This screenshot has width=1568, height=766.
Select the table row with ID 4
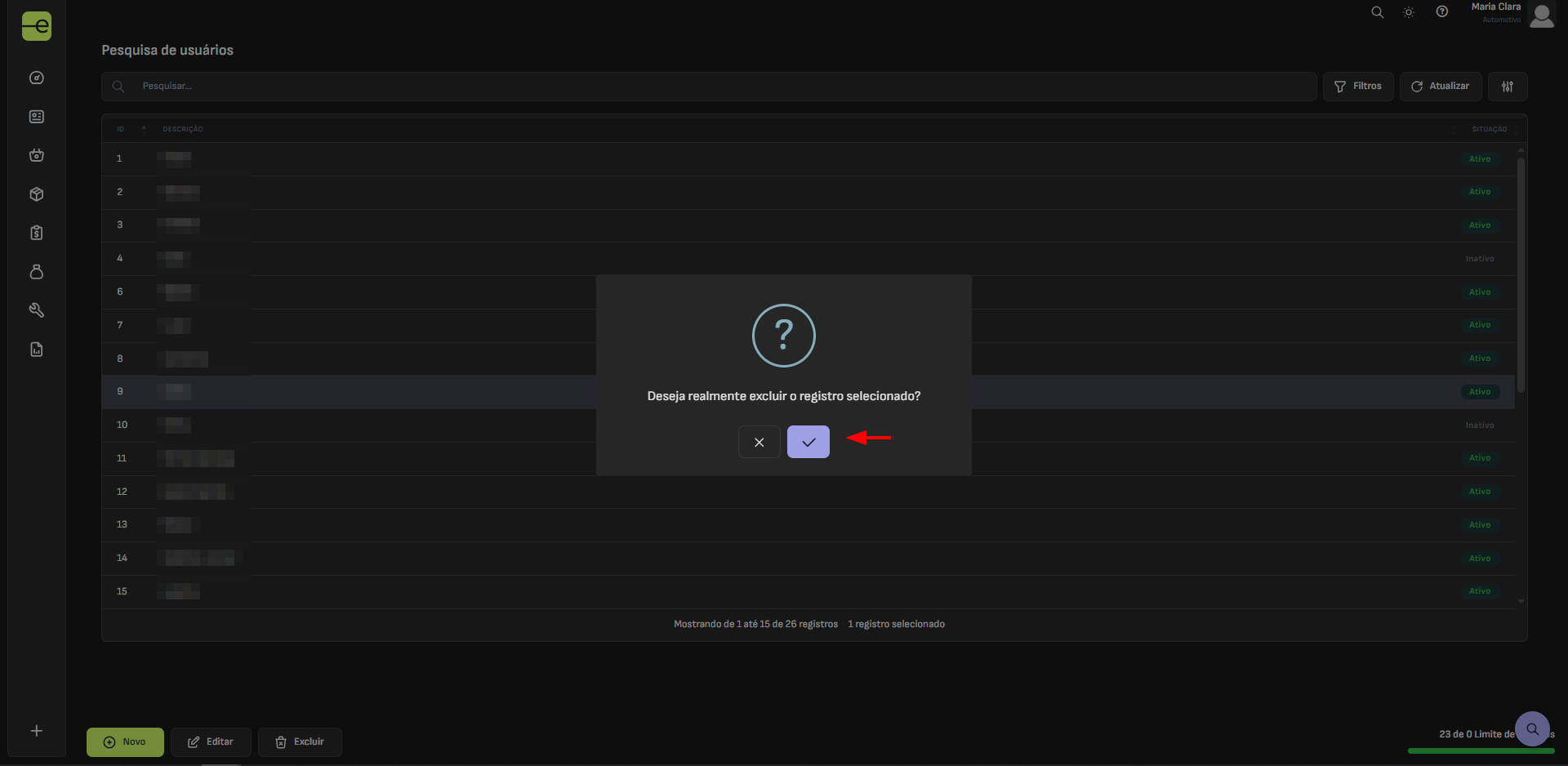point(808,259)
